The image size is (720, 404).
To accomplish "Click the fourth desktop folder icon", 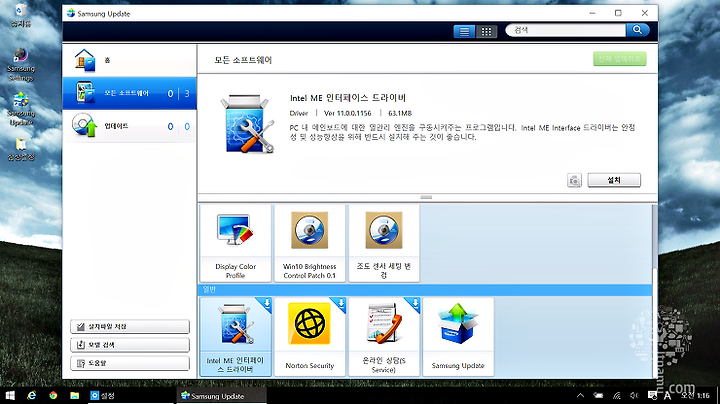I will [x=21, y=149].
